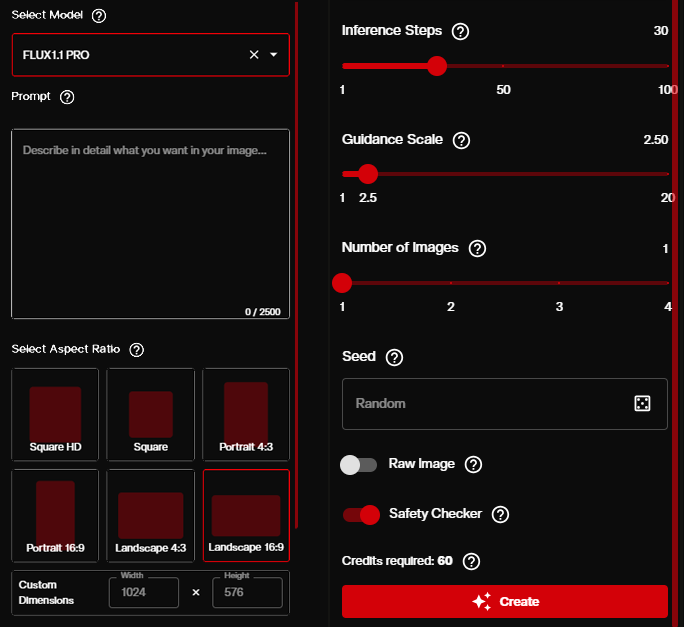This screenshot has height=627, width=684.
Task: Choose the Portrait 4:3 aspect ratio
Action: (246, 414)
